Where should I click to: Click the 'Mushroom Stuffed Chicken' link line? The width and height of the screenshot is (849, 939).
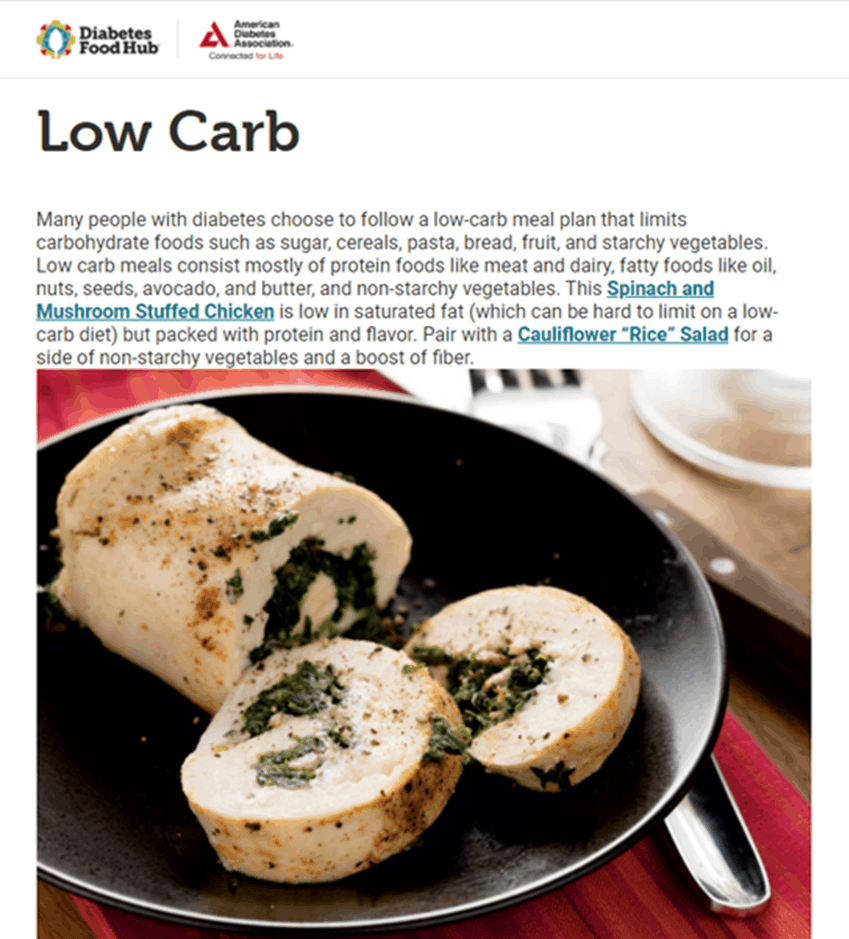155,311
